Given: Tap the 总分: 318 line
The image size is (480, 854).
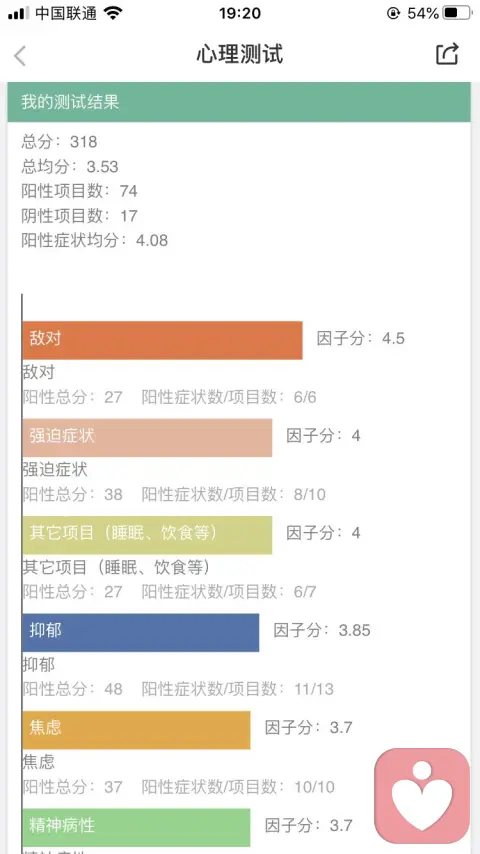Looking at the screenshot, I should [x=59, y=142].
